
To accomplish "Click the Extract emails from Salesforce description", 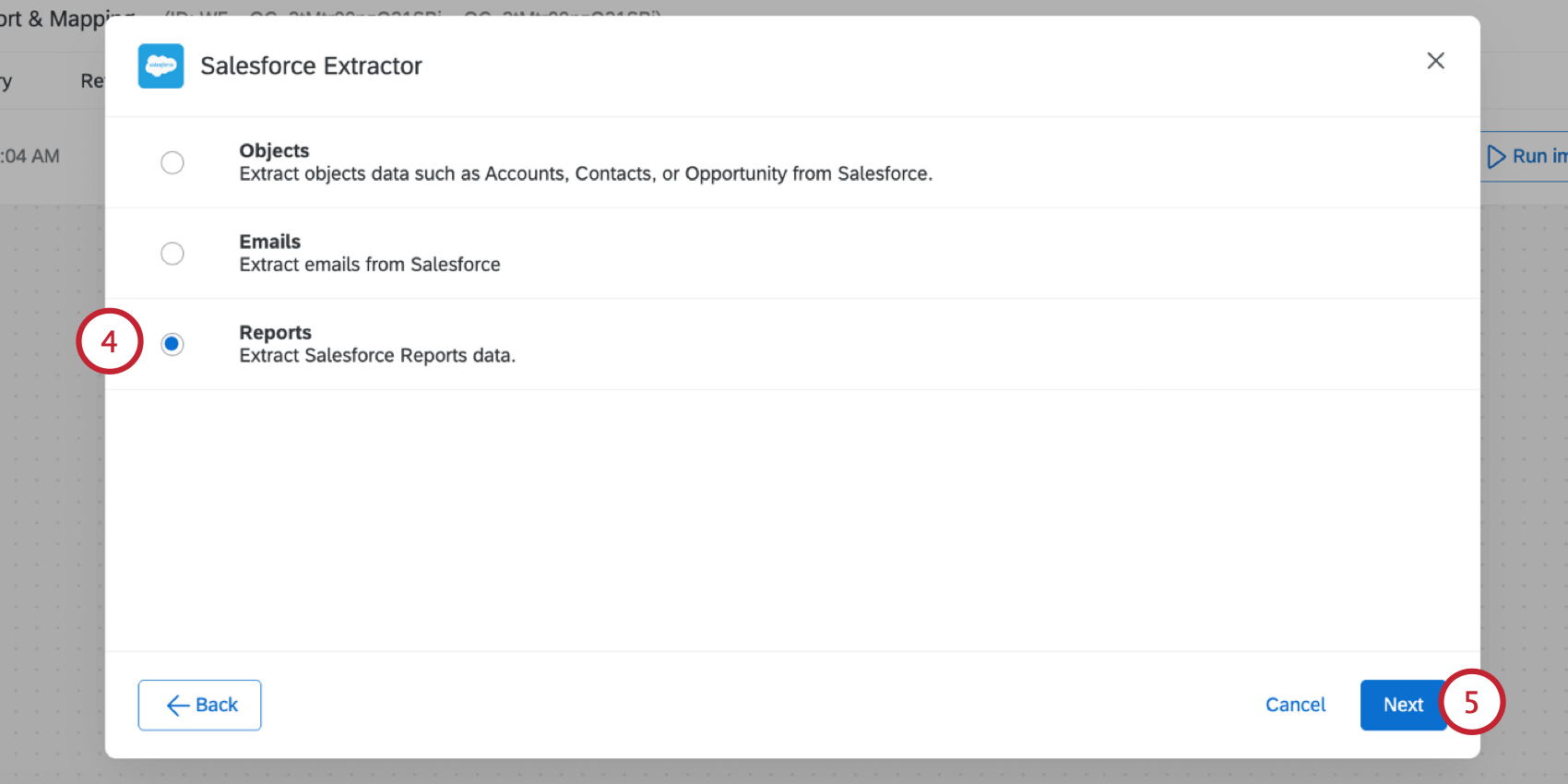I will [x=370, y=264].
